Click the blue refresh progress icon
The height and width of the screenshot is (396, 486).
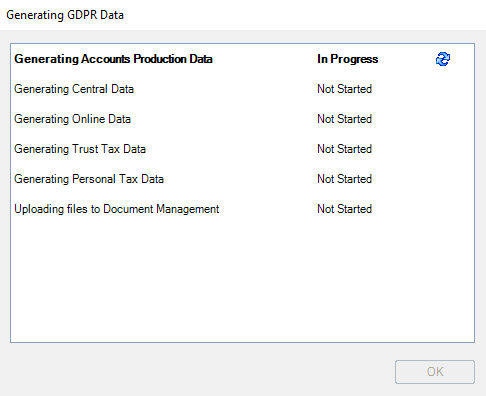pyautogui.click(x=443, y=59)
